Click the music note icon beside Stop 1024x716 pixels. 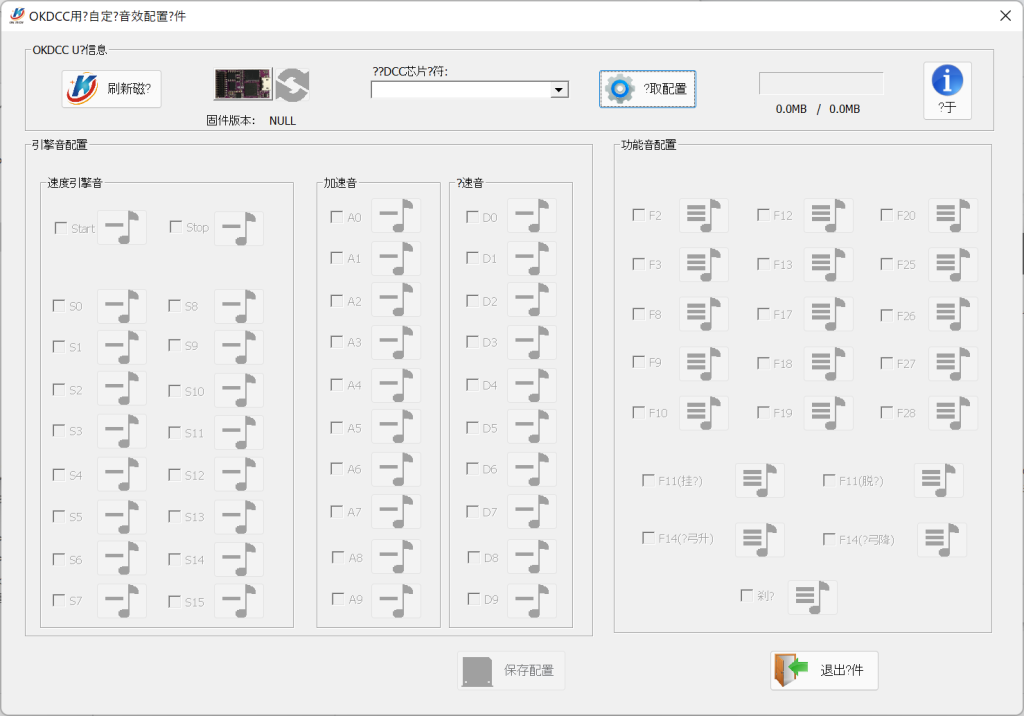(238, 228)
